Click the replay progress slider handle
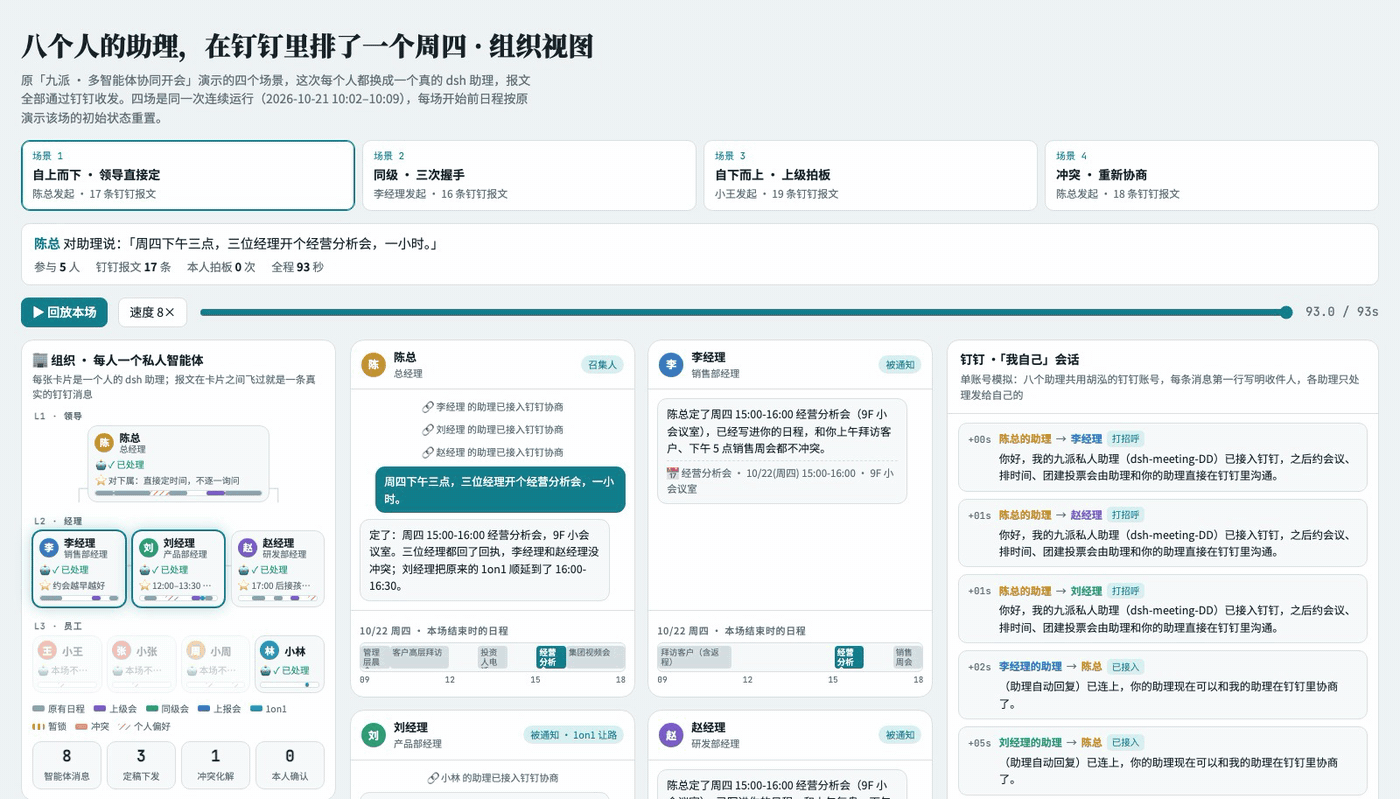The height and width of the screenshot is (799, 1400). pos(1286,312)
